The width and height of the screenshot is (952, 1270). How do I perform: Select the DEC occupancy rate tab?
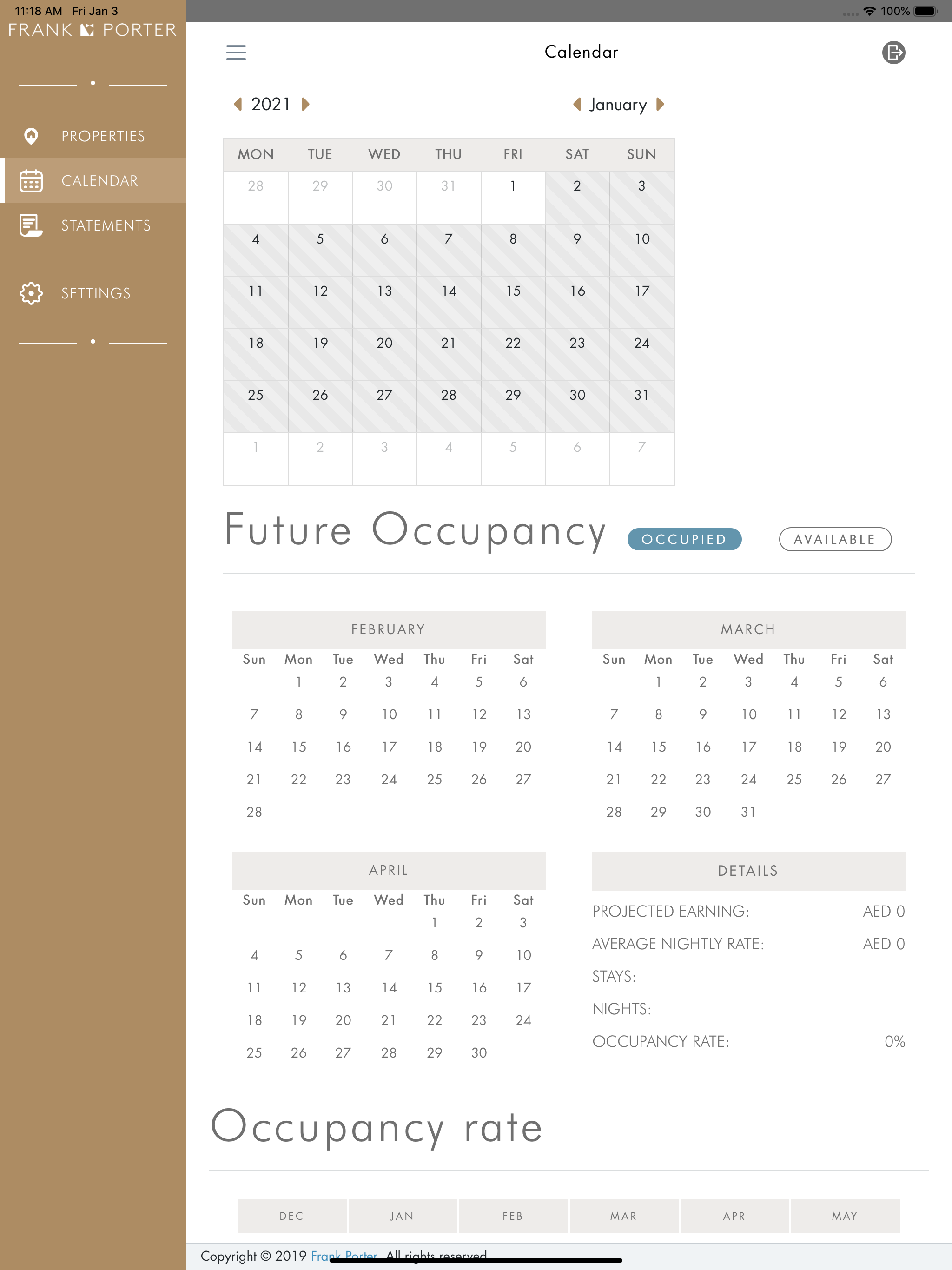(x=291, y=1216)
